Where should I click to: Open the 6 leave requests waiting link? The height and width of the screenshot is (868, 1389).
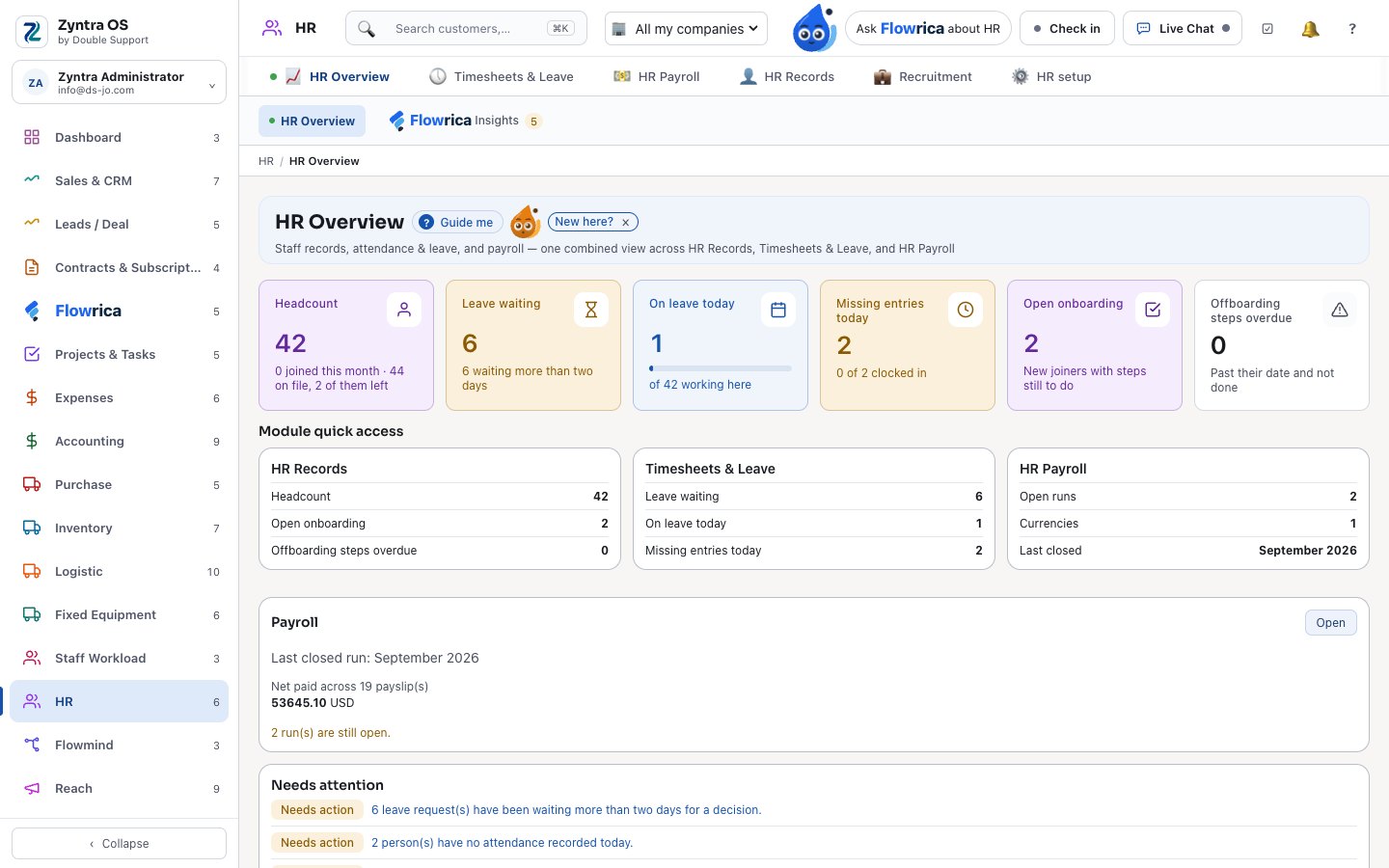point(566,810)
